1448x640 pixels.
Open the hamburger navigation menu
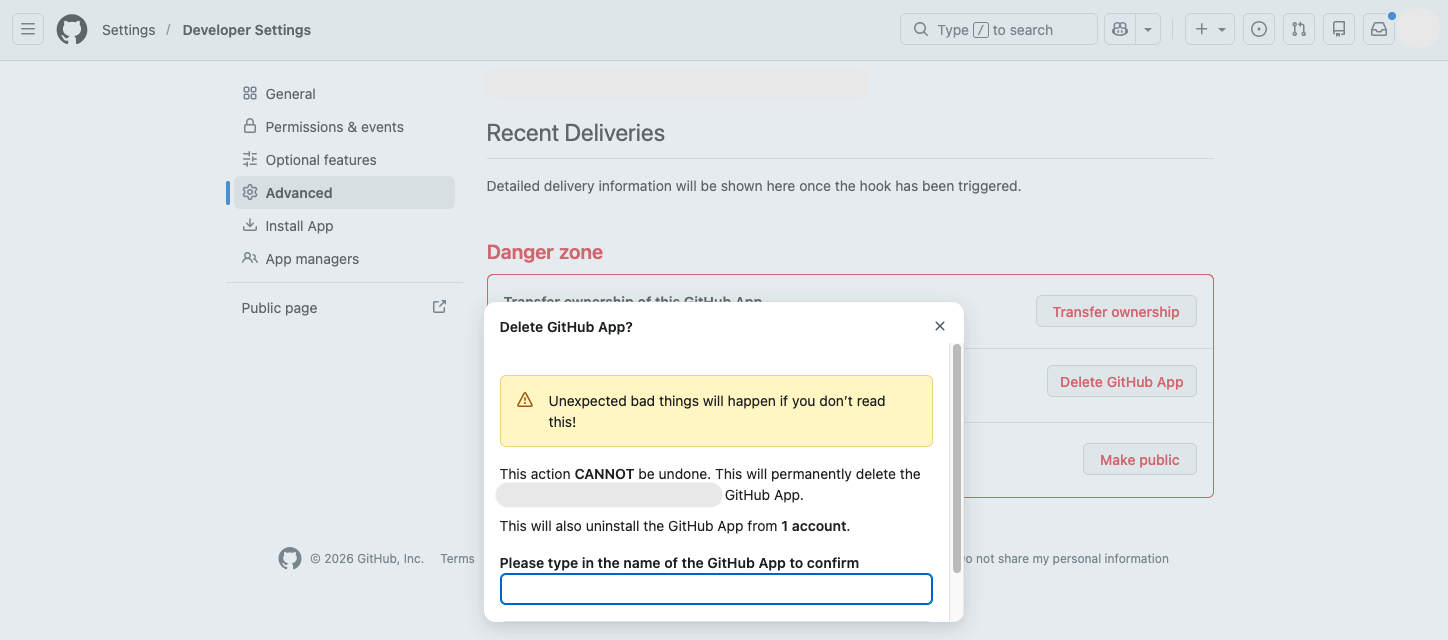[28, 30]
